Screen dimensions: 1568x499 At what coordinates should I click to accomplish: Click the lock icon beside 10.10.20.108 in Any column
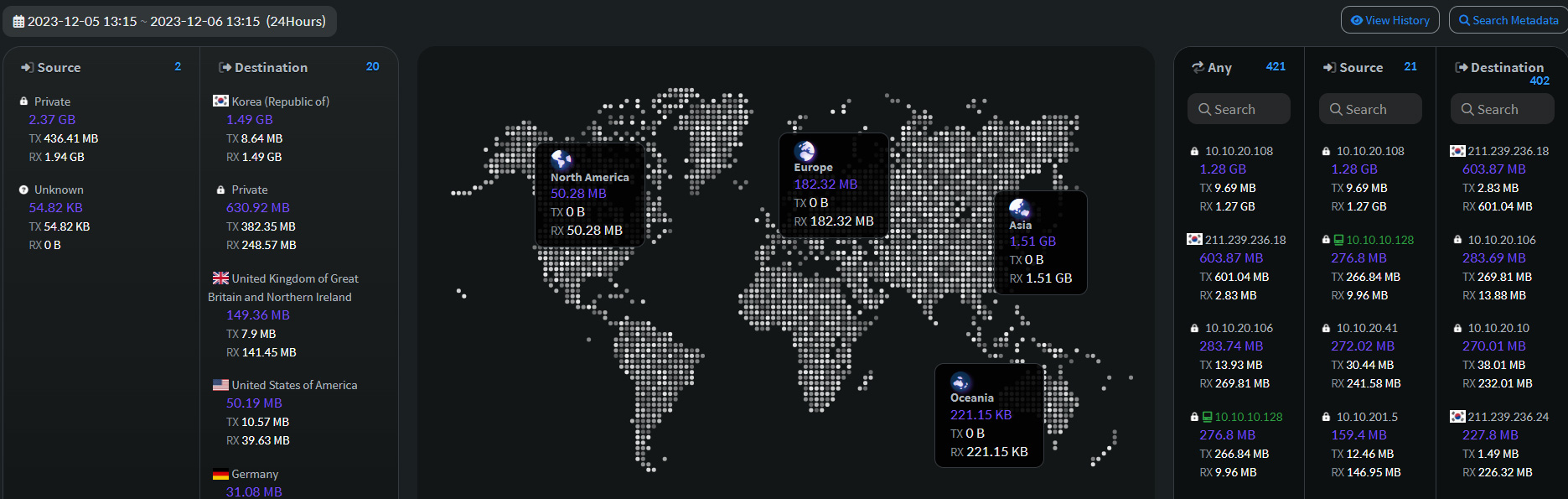(x=1194, y=152)
